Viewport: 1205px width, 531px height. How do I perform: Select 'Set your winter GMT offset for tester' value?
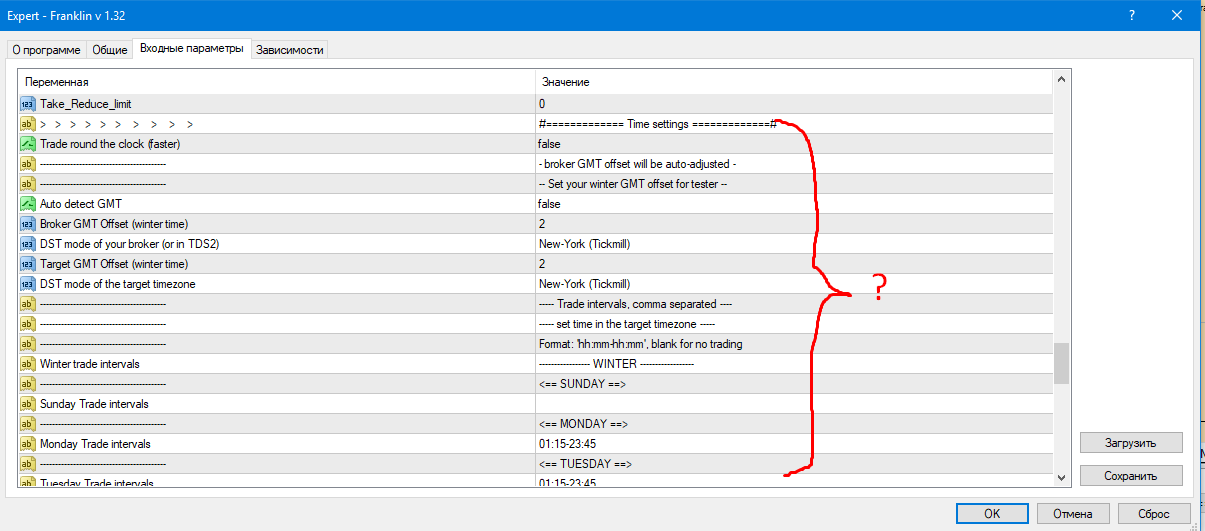click(633, 184)
